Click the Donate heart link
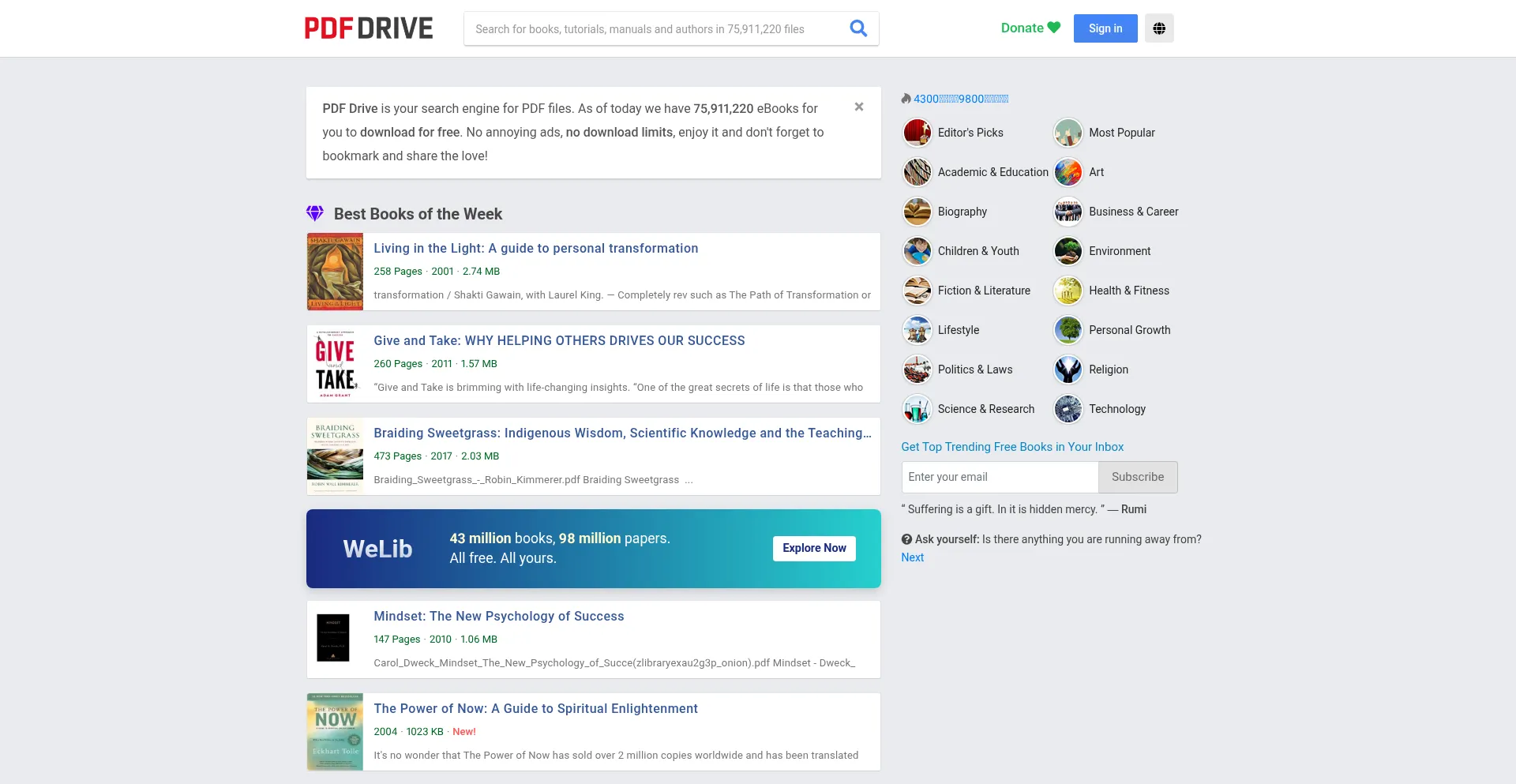 [x=1030, y=28]
